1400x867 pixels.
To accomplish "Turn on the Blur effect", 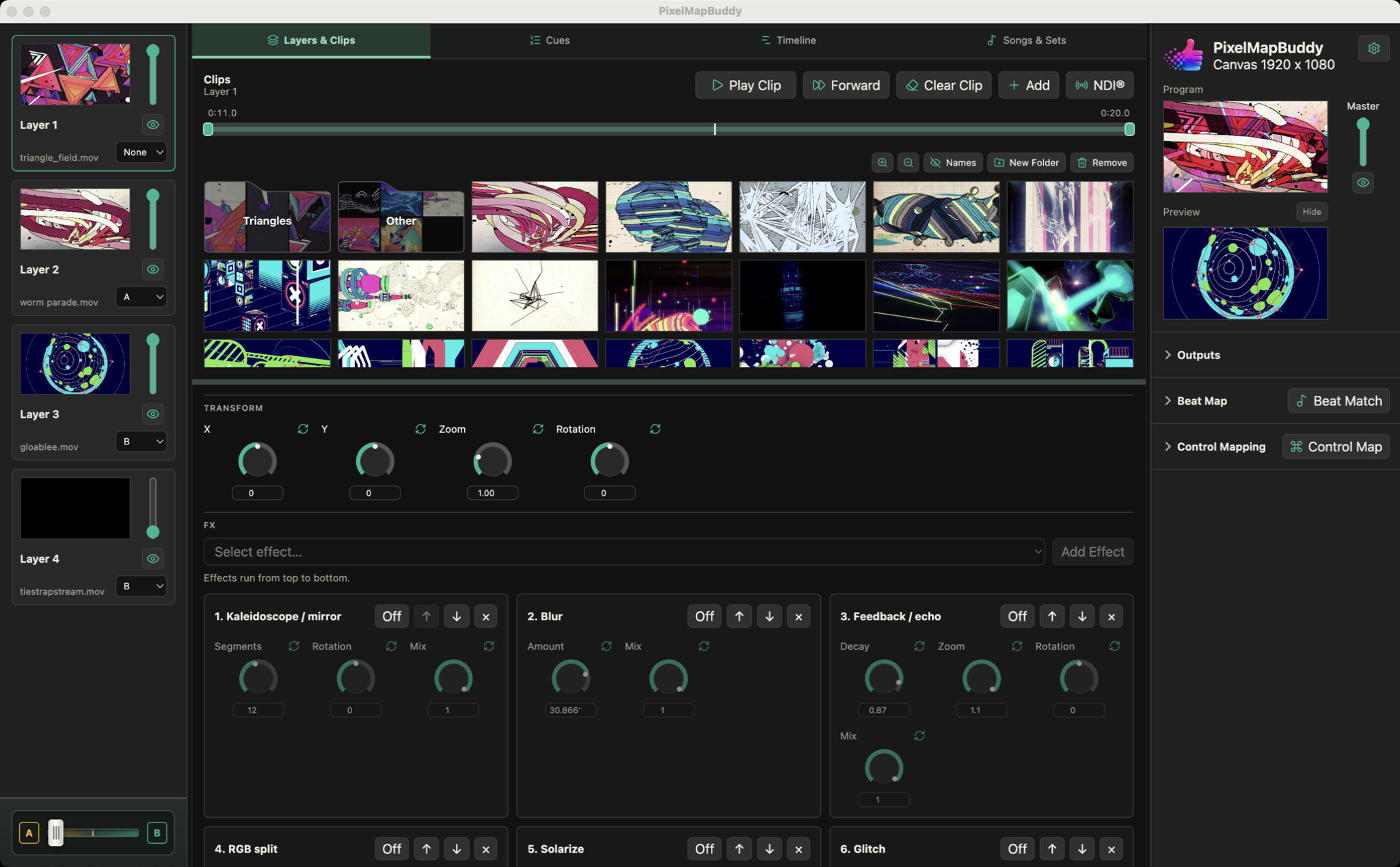I will 705,616.
